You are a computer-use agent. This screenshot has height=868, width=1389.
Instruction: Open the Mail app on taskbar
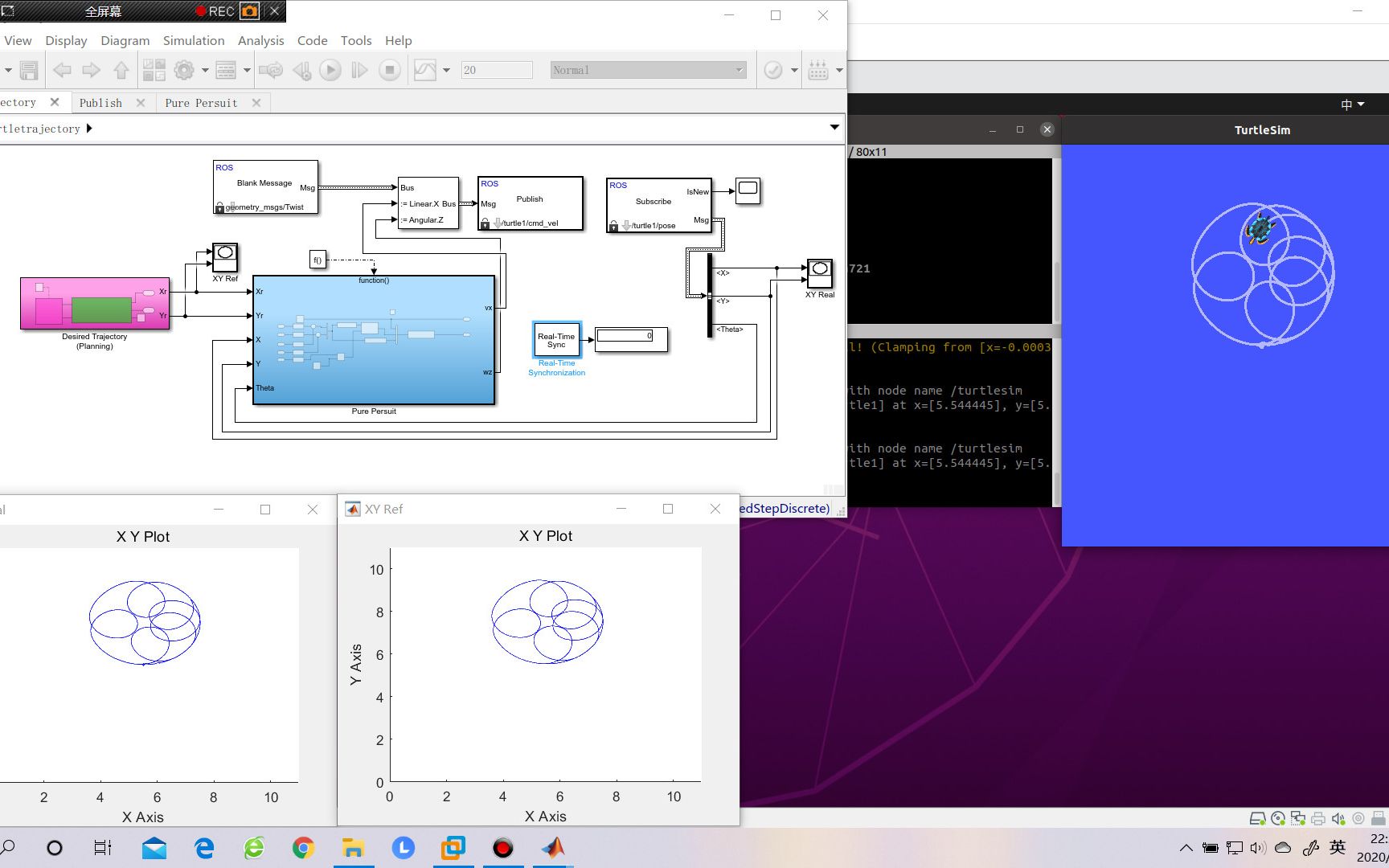click(154, 848)
